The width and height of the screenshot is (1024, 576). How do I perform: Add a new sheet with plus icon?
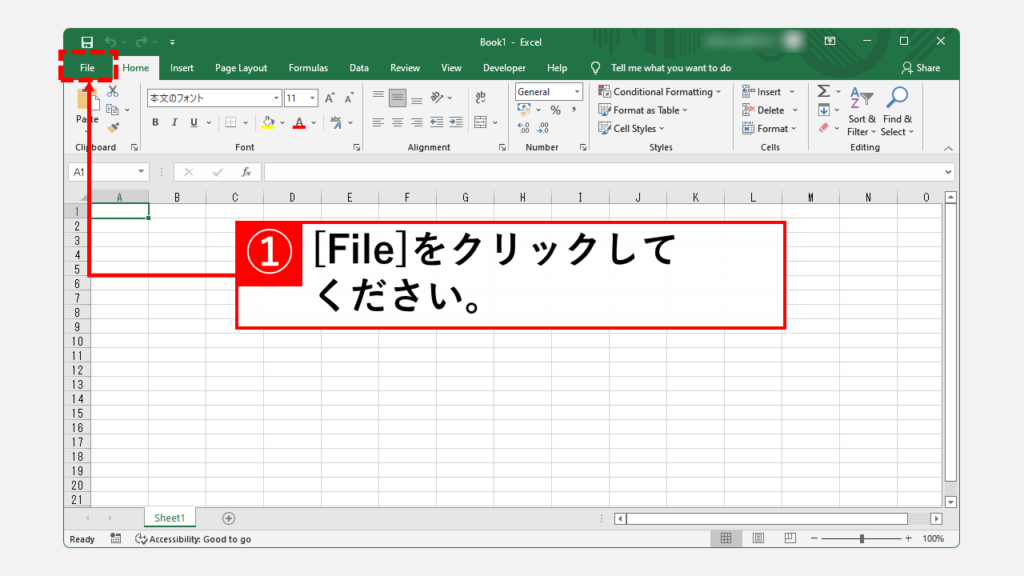[x=229, y=518]
